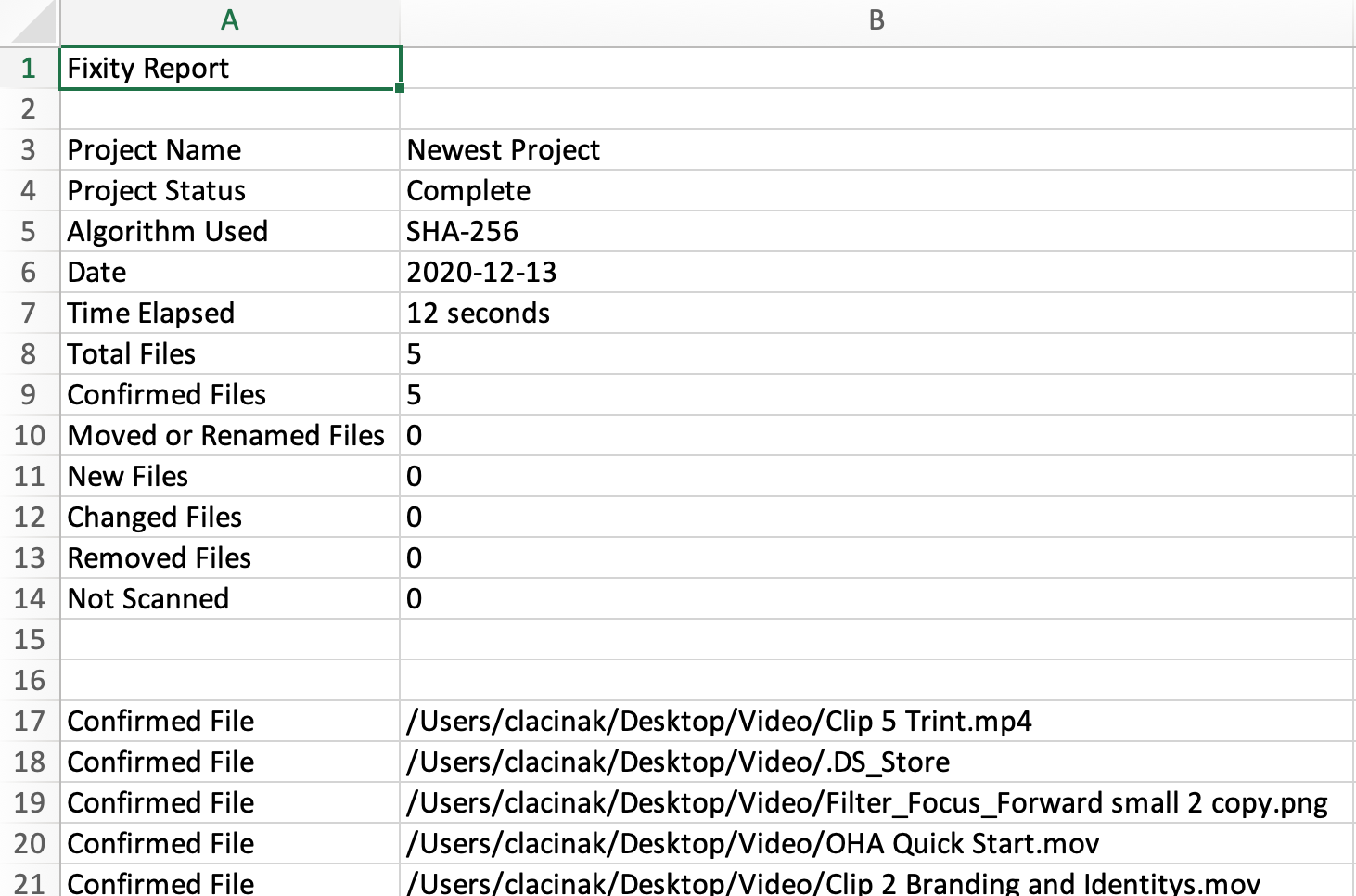1356x896 pixels.
Task: Click the 'Clip 2 Branding and Identitys.mov' path
Action: pos(877,880)
